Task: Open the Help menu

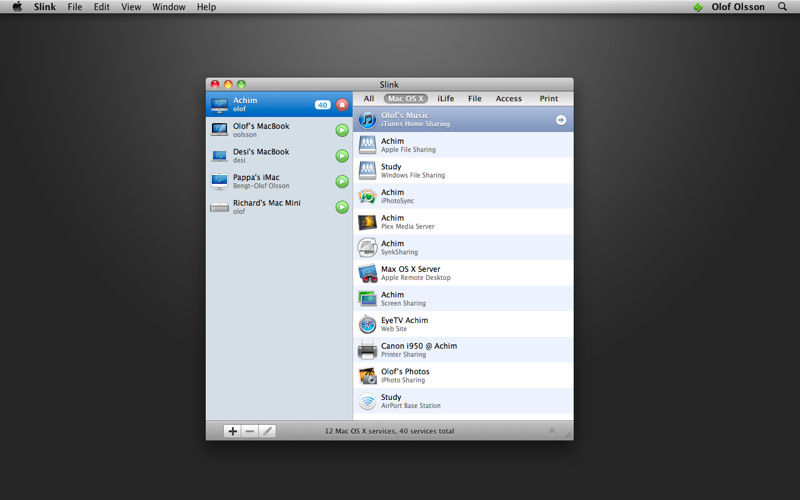Action: click(207, 7)
